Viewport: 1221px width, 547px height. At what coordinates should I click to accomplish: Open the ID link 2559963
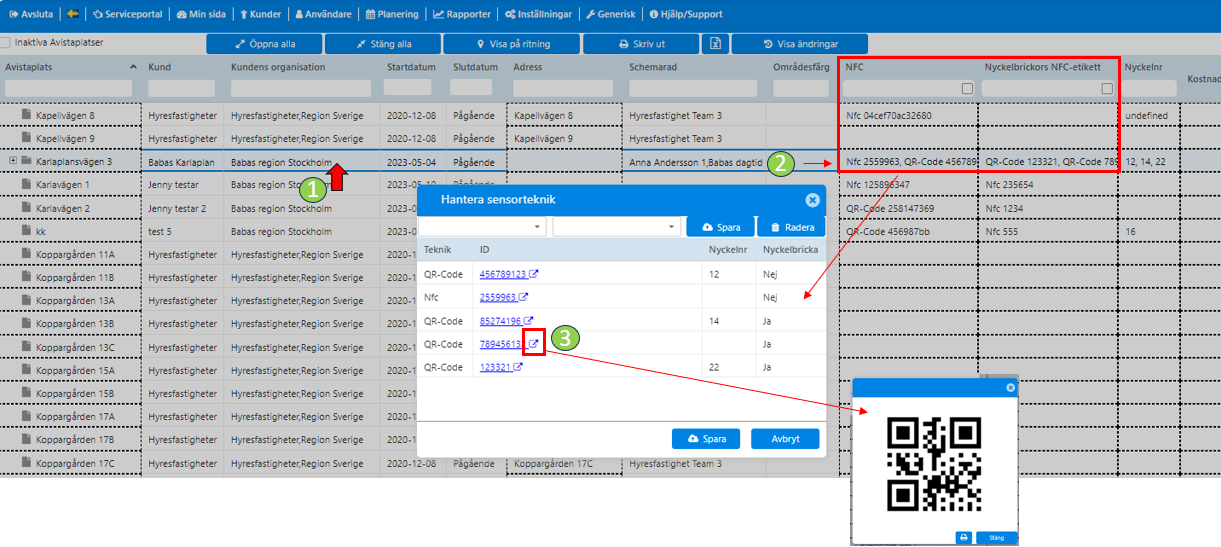(x=498, y=297)
